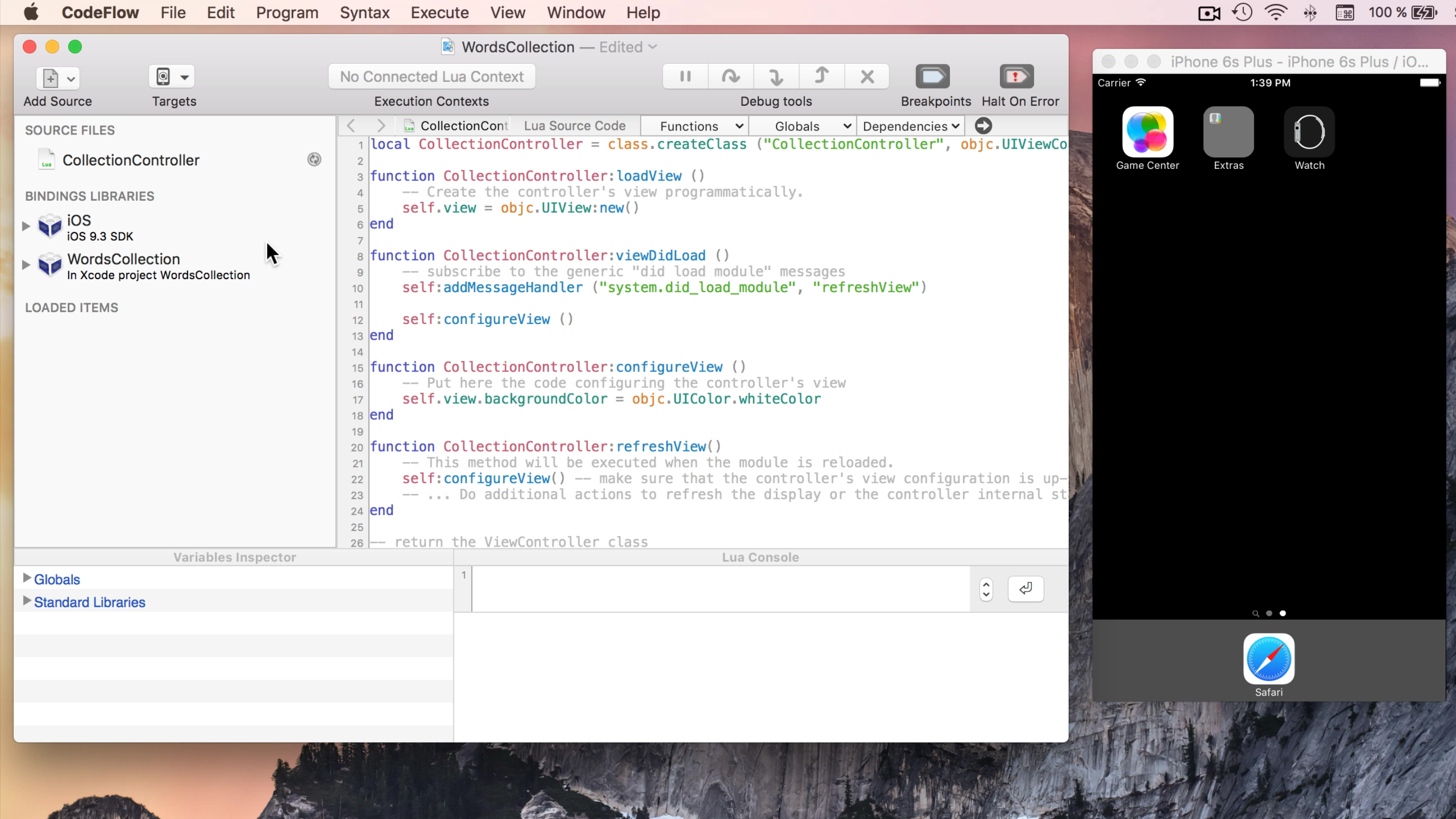Click the Add Source file icon
Image resolution: width=1456 pixels, height=819 pixels.
point(51,77)
